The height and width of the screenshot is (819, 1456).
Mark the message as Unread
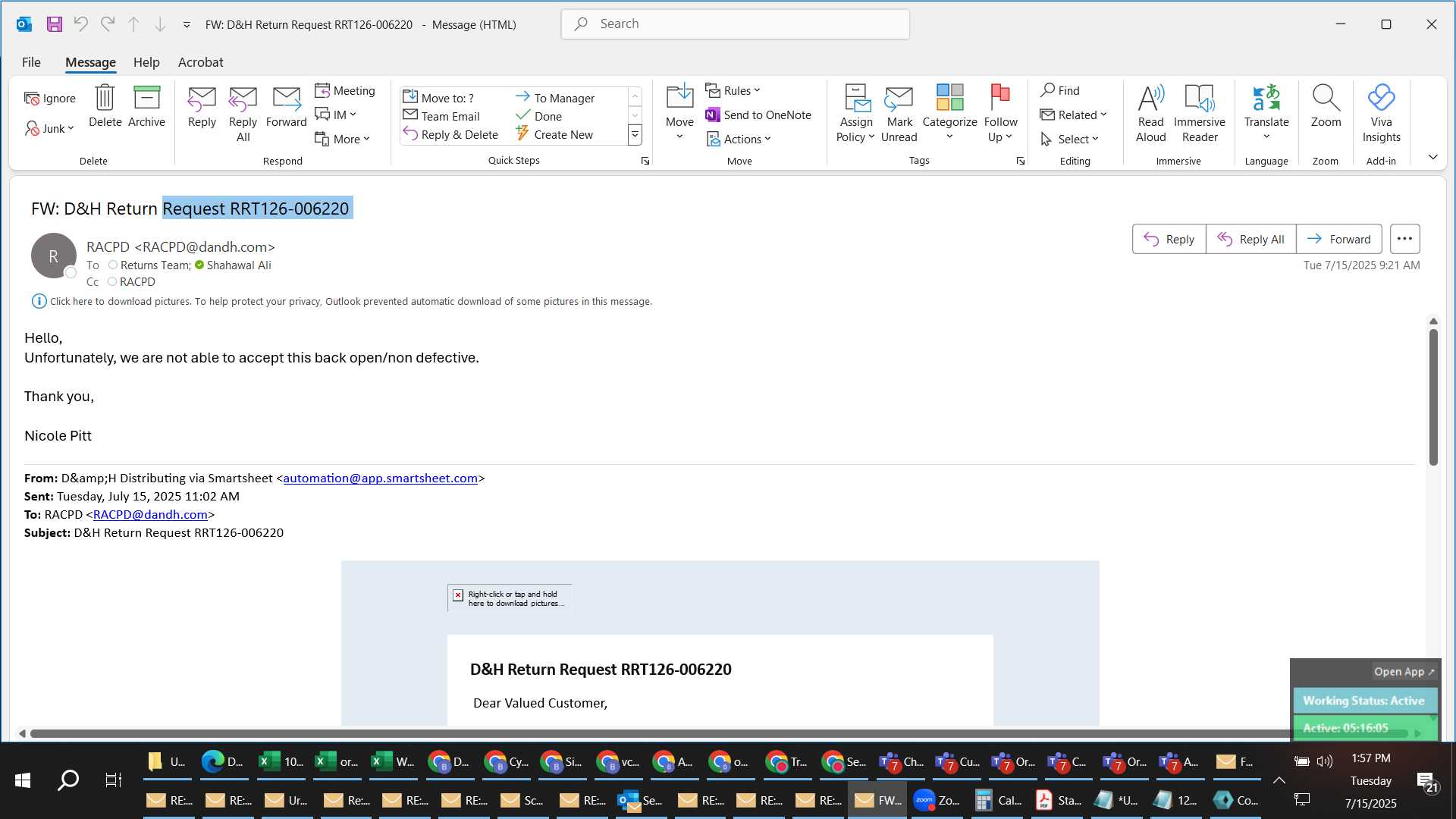(x=899, y=114)
